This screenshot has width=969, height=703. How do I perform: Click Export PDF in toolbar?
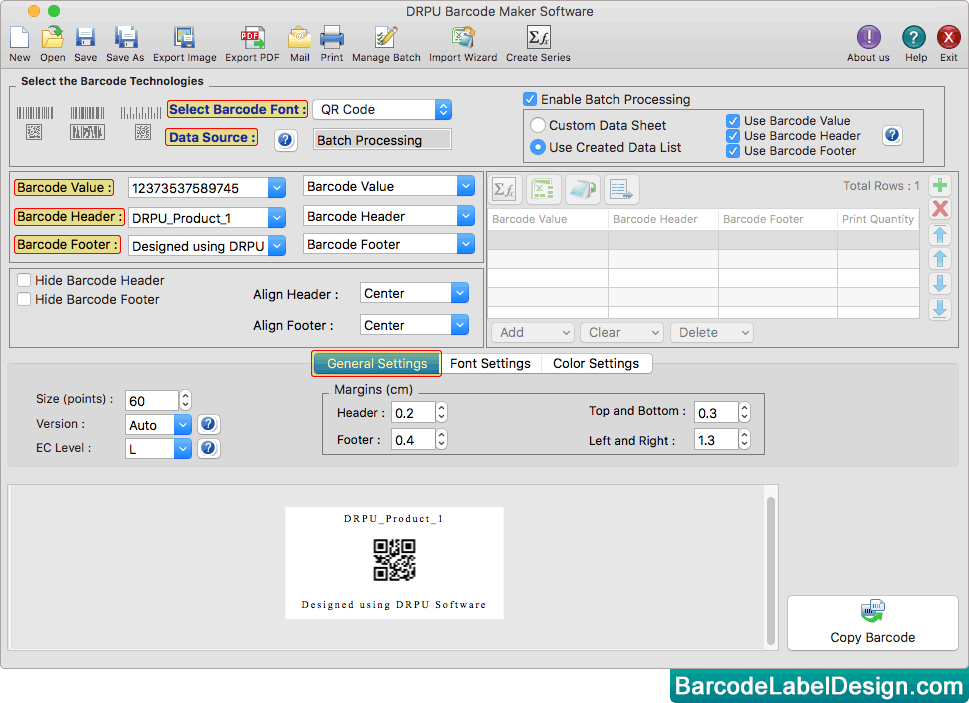(x=252, y=38)
